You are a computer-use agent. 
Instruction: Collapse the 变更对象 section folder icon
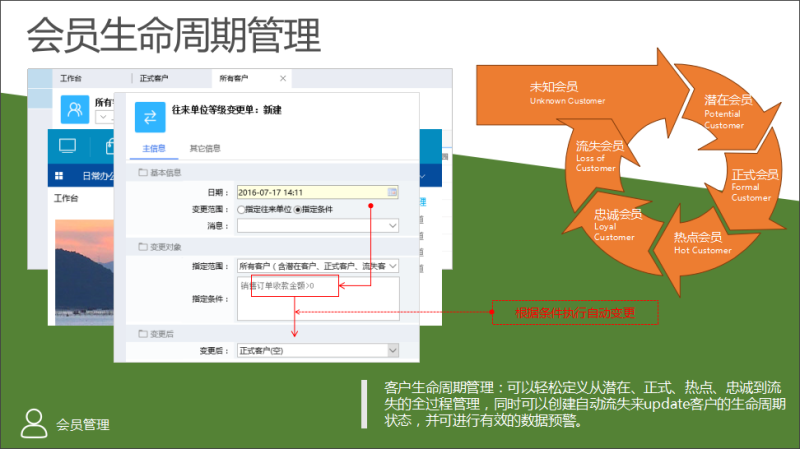click(x=143, y=246)
